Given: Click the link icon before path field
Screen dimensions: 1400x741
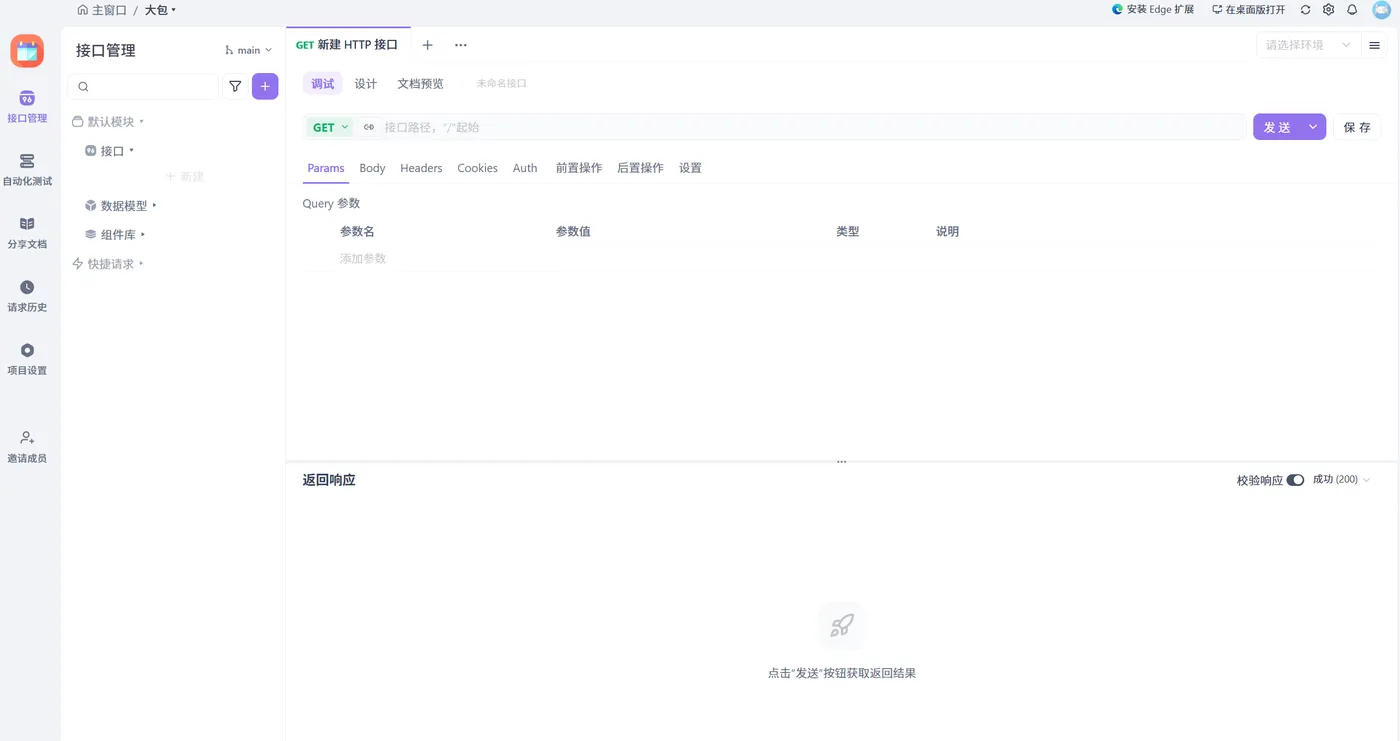Looking at the screenshot, I should [x=369, y=127].
